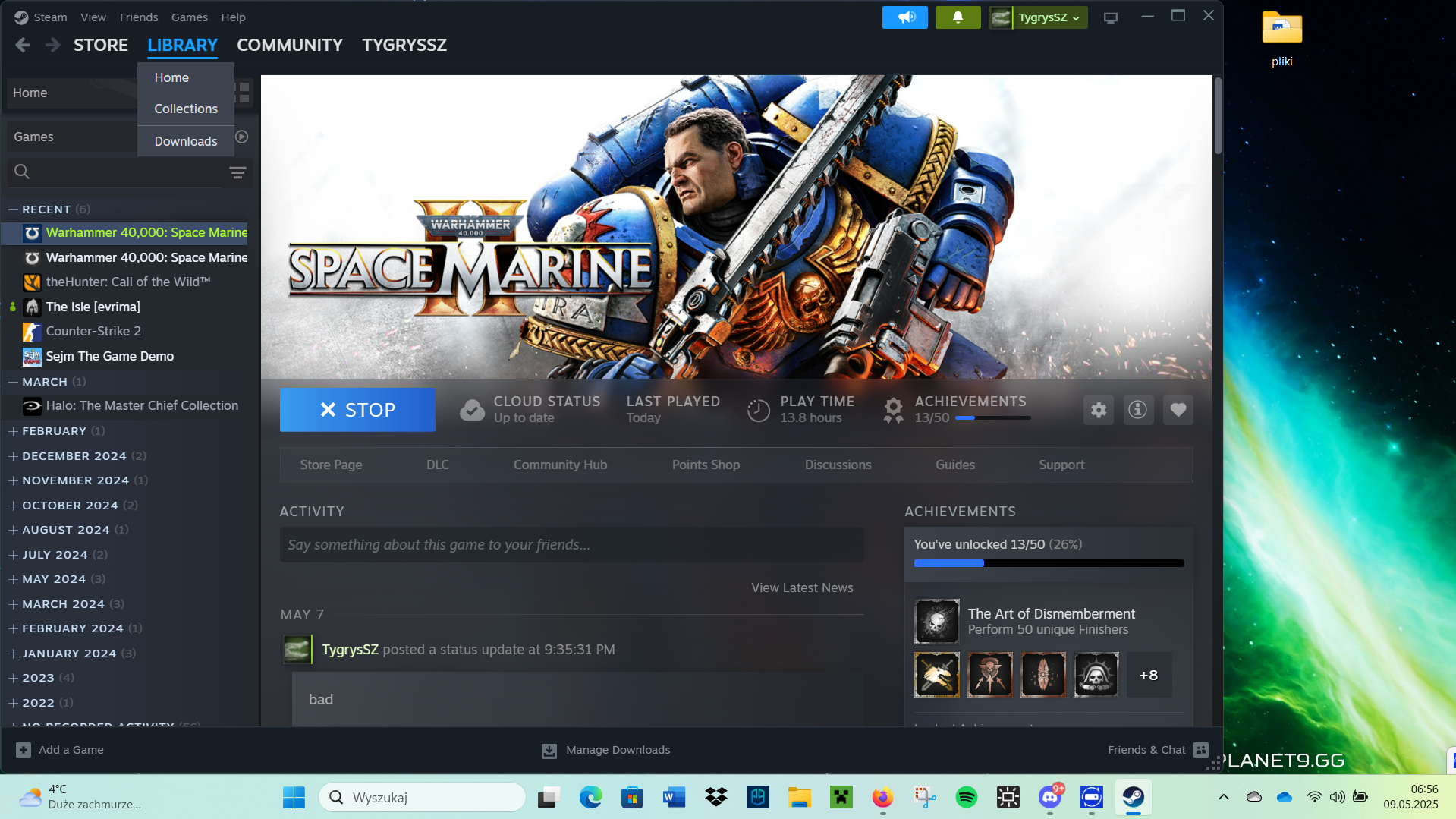The width and height of the screenshot is (1456, 819).
Task: Click the 13/50 unlocked progress bar
Action: coord(1049,563)
